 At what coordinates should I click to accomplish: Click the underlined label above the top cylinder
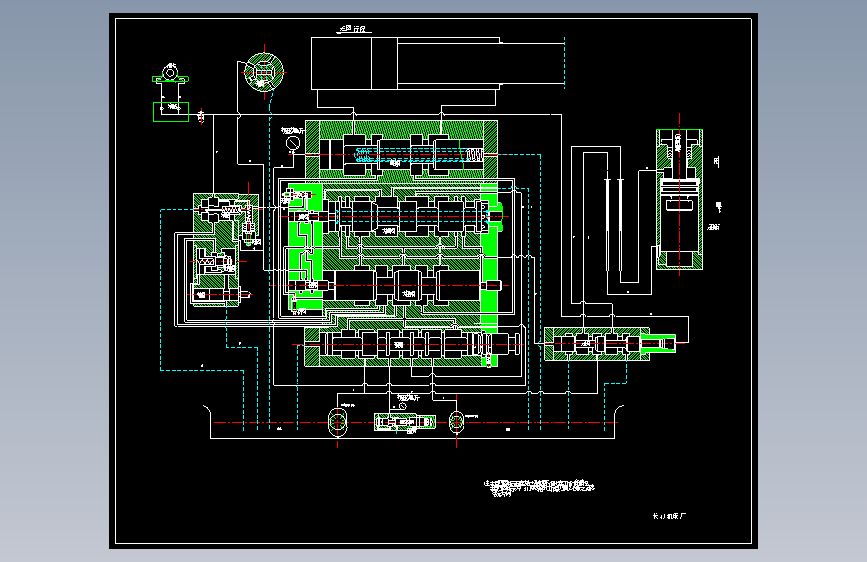point(354,29)
